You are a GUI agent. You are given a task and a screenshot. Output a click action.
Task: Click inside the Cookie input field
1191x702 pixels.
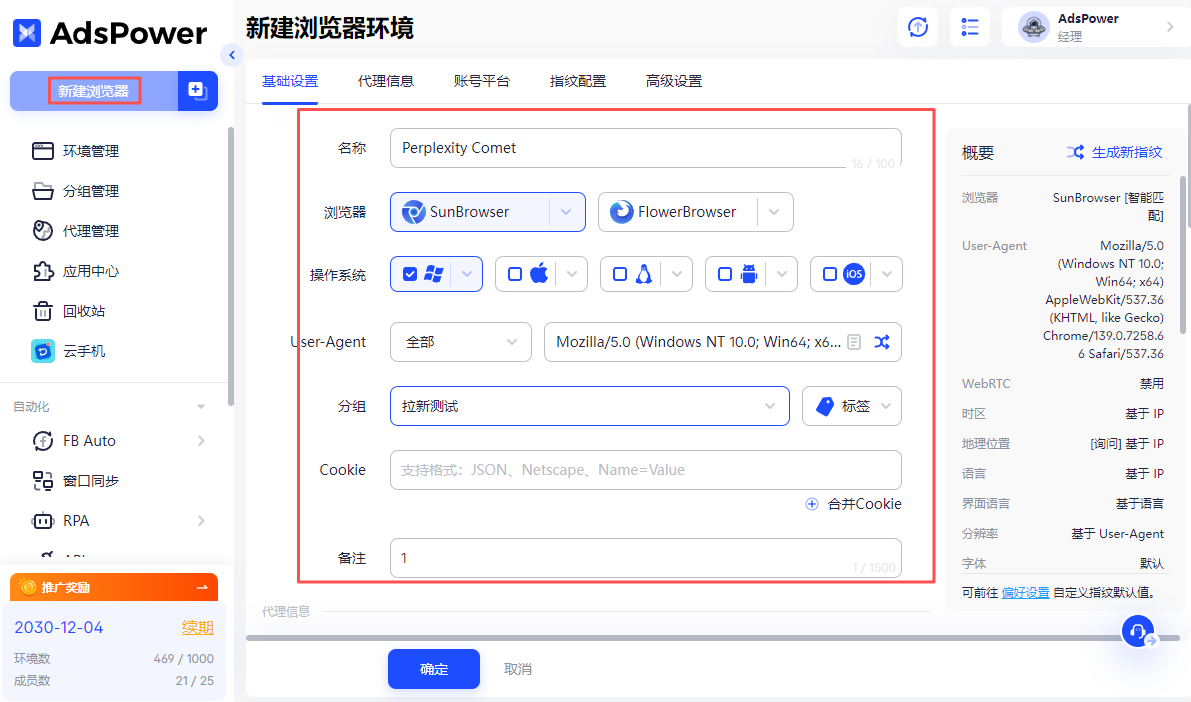tap(645, 469)
